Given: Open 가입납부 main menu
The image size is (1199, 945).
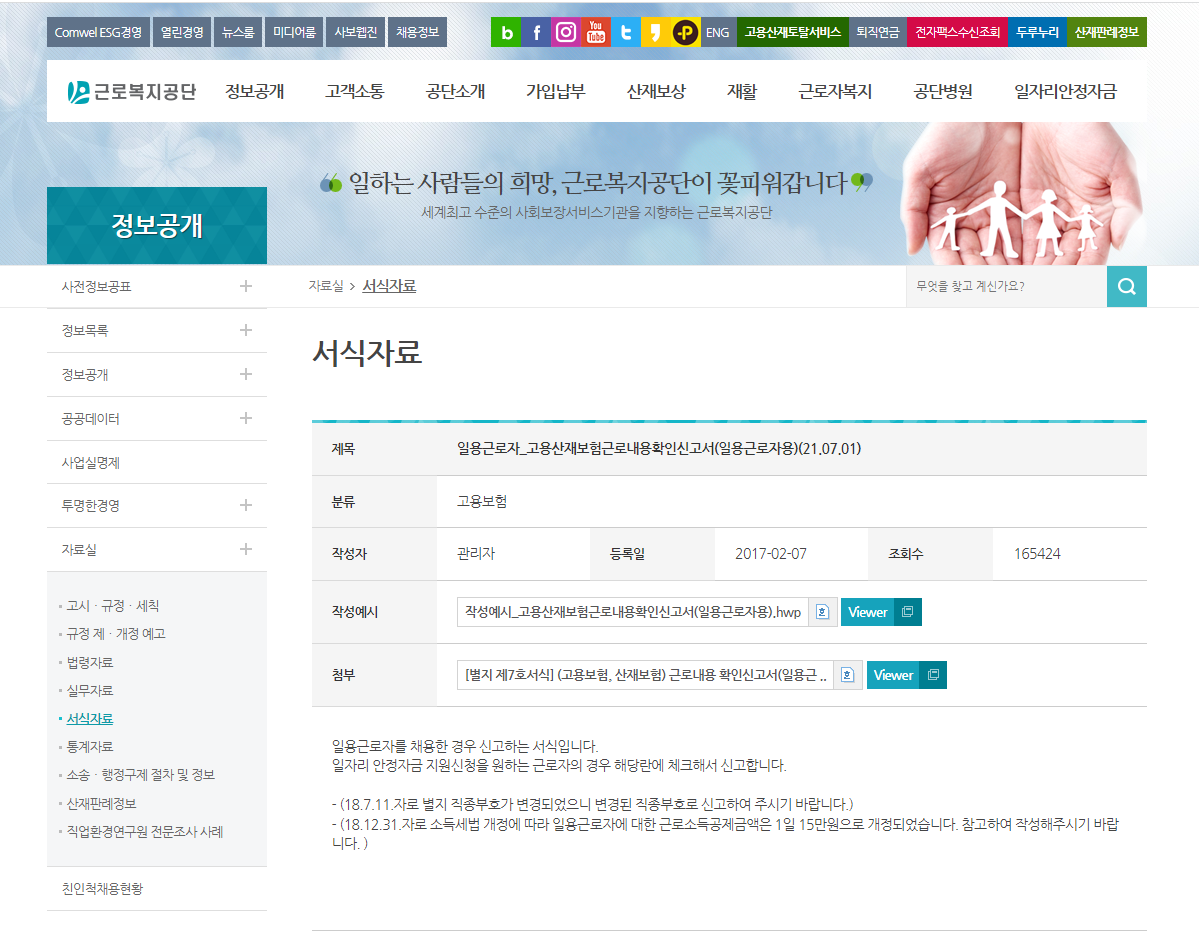Looking at the screenshot, I should (x=556, y=92).
